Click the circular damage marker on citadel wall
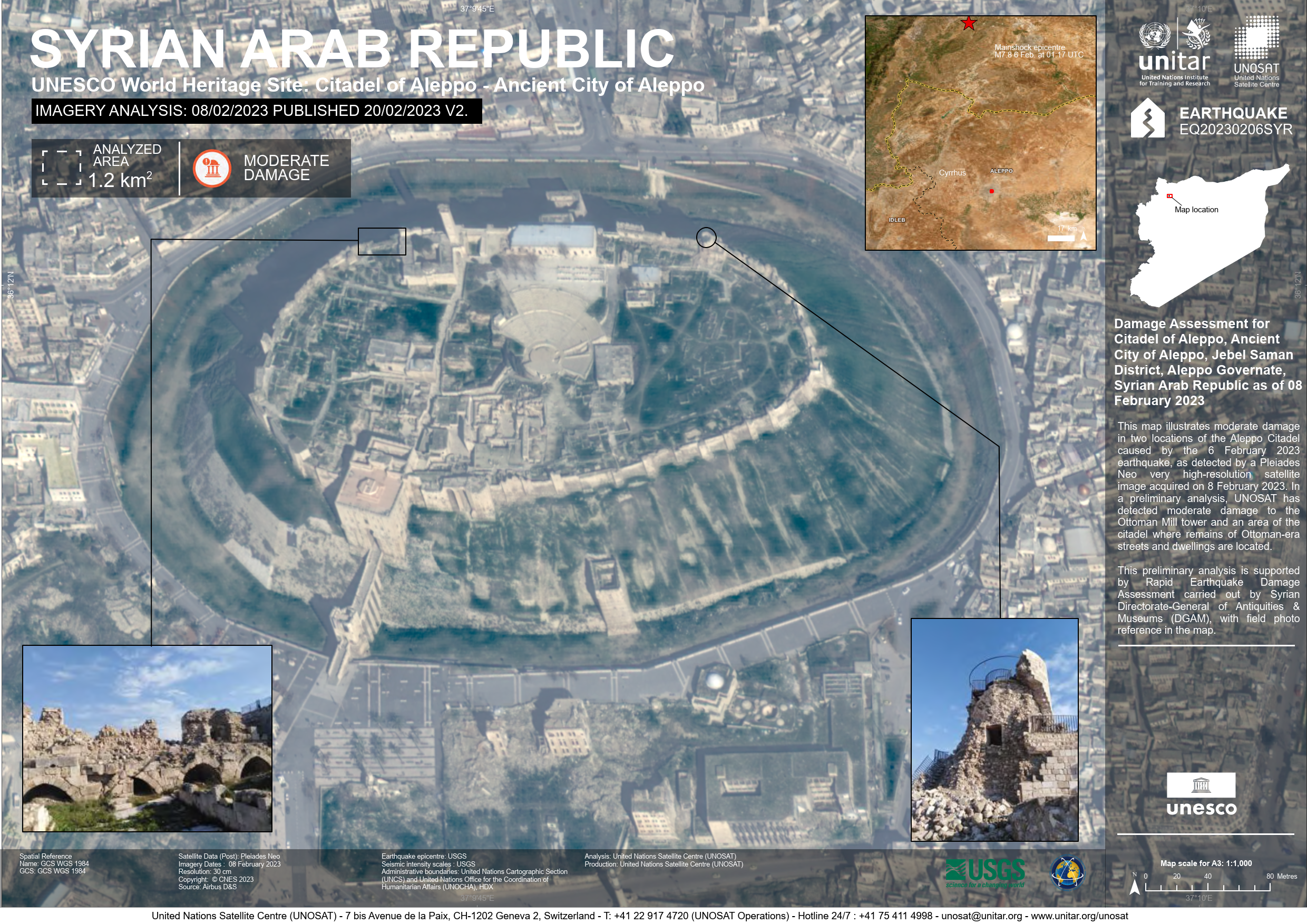Viewport: 1307px width, 924px height. coord(706,237)
